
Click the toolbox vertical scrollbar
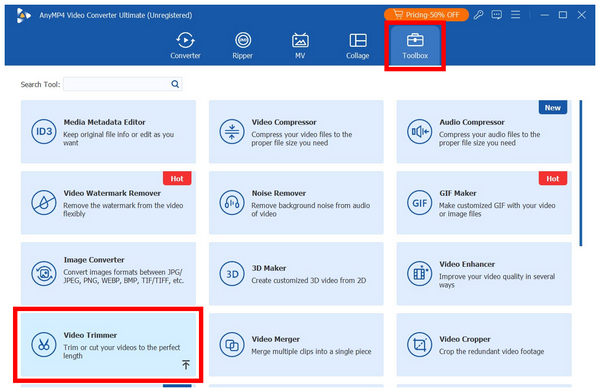(x=581, y=173)
